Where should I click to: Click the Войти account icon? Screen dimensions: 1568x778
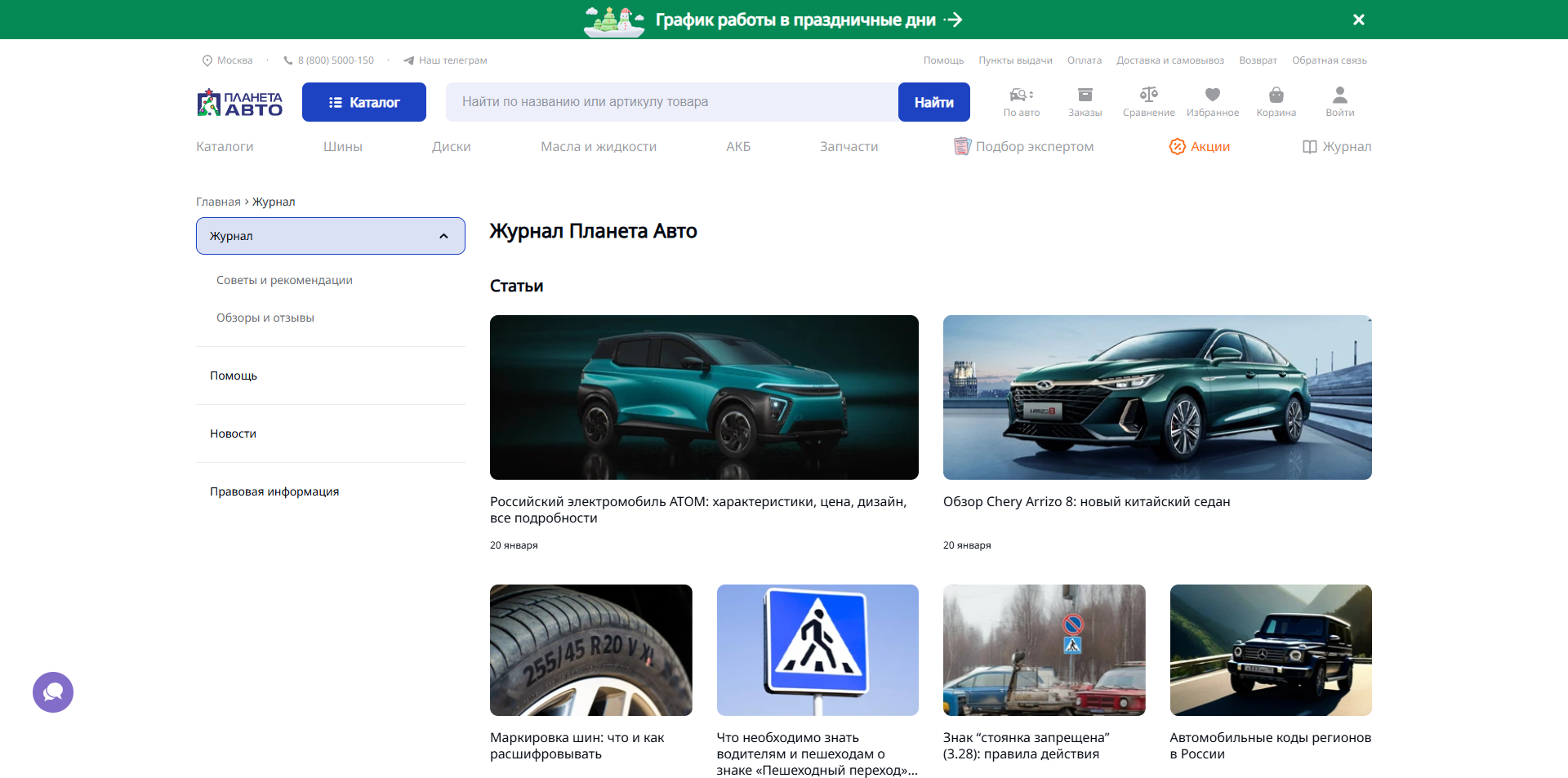pos(1339,101)
